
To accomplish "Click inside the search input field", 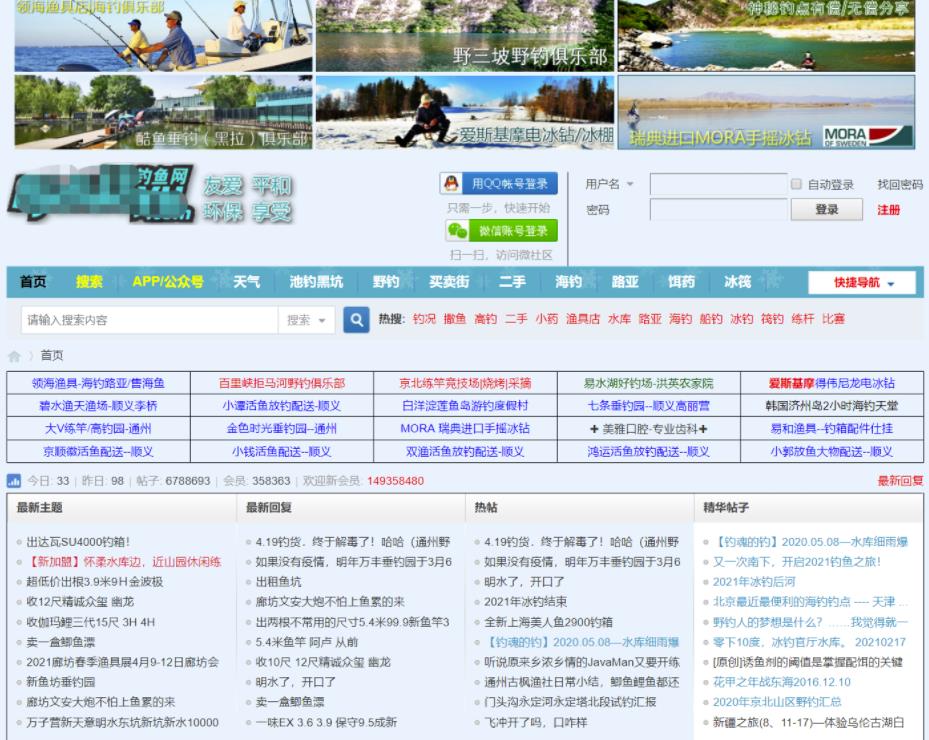I will click(x=150, y=320).
